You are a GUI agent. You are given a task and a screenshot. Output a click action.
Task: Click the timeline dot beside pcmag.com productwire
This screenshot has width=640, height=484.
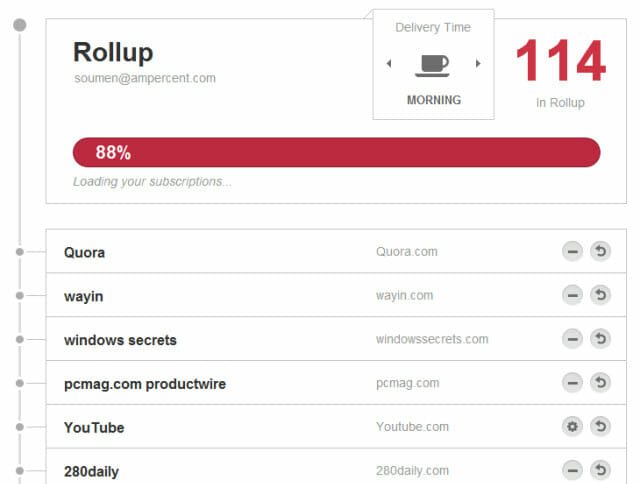click(20, 383)
